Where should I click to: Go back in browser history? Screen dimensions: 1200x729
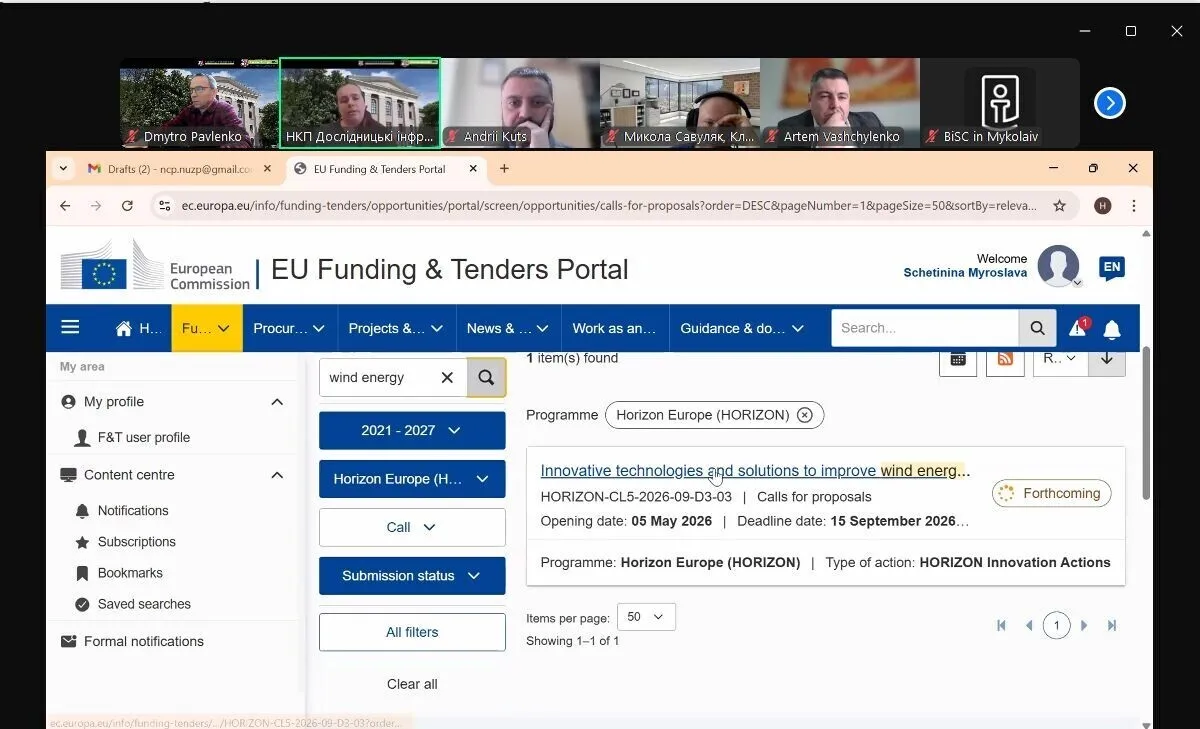click(x=65, y=206)
